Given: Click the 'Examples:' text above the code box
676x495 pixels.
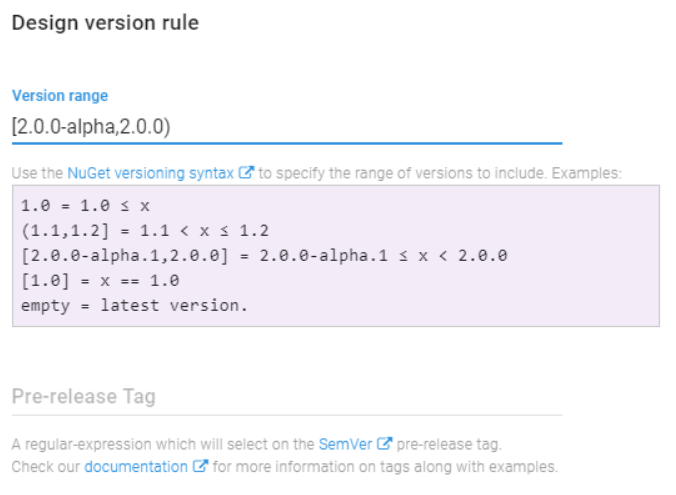Looking at the screenshot, I should pyautogui.click(x=587, y=173).
